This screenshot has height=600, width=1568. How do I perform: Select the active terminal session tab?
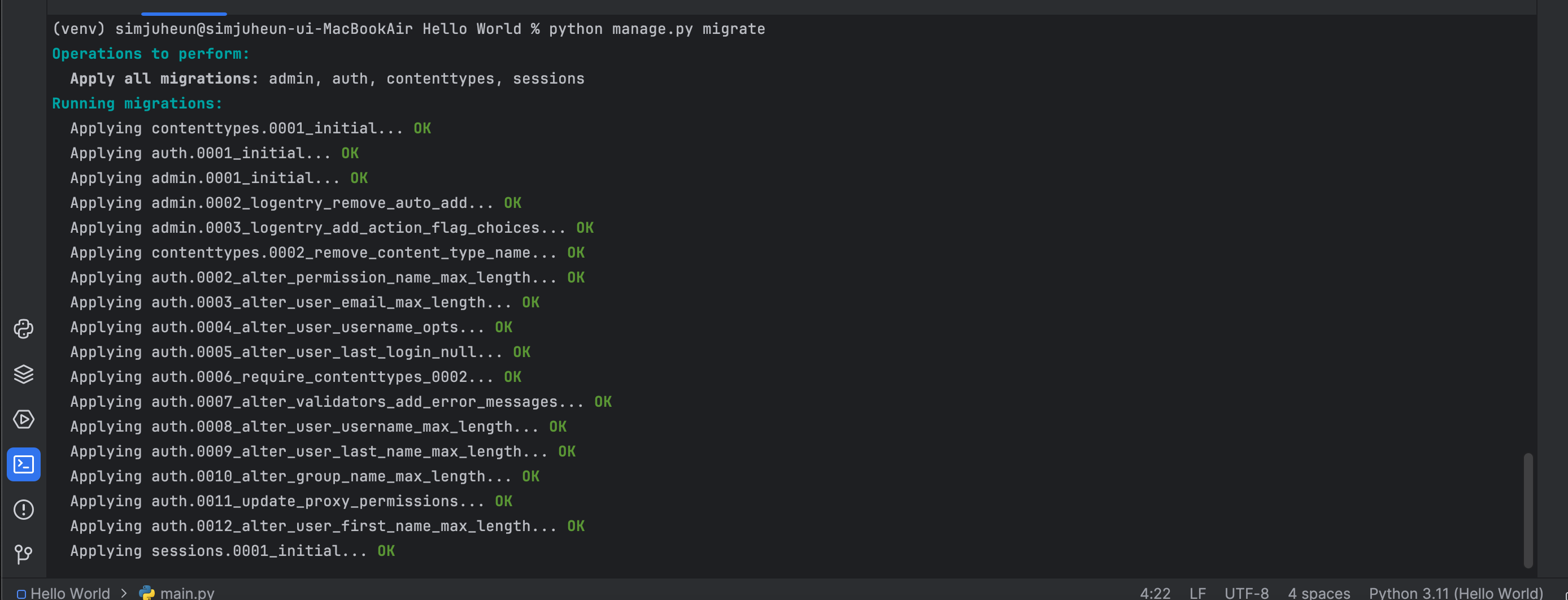[184, 7]
